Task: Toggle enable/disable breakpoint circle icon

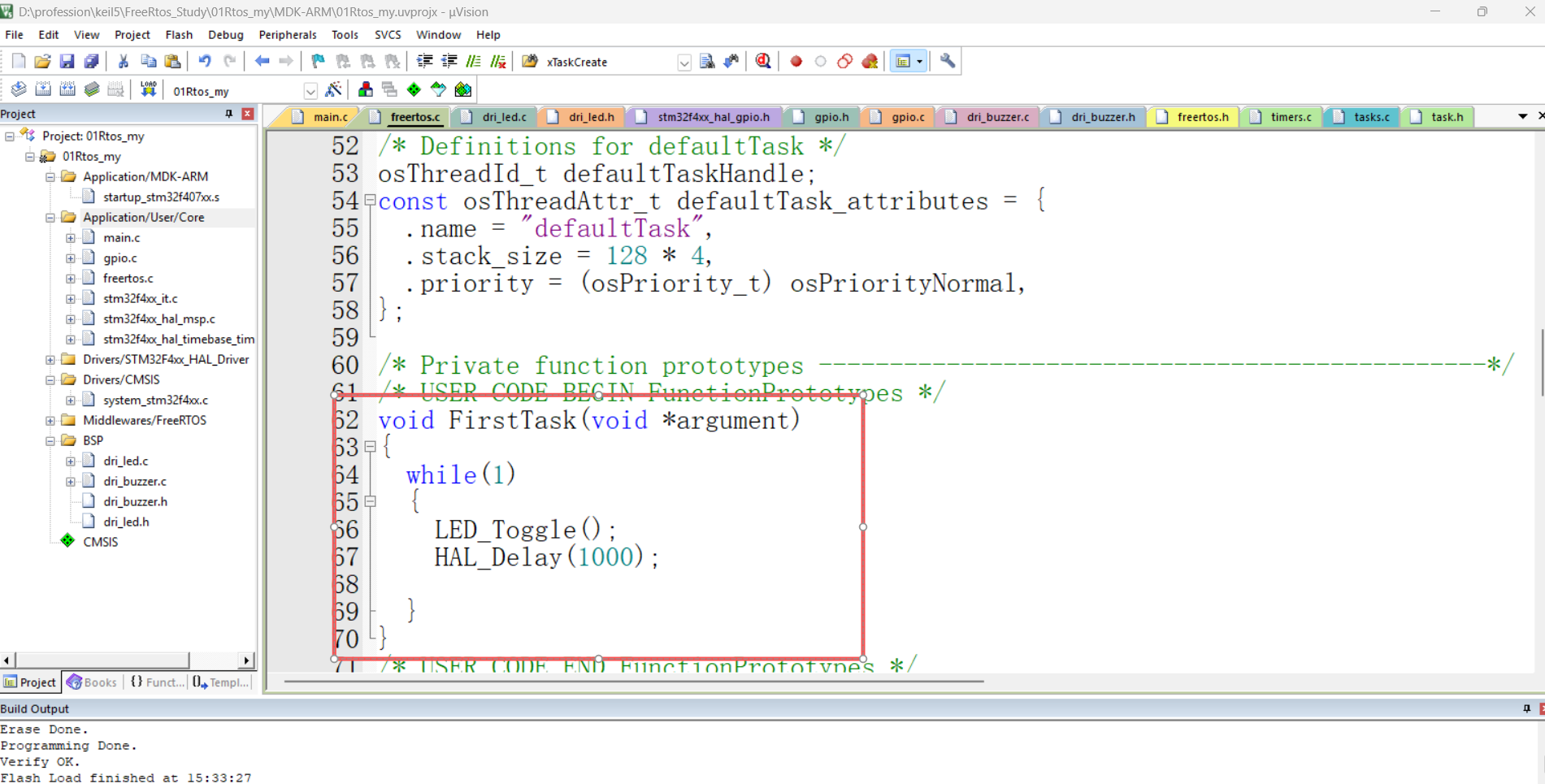Action: click(x=821, y=62)
